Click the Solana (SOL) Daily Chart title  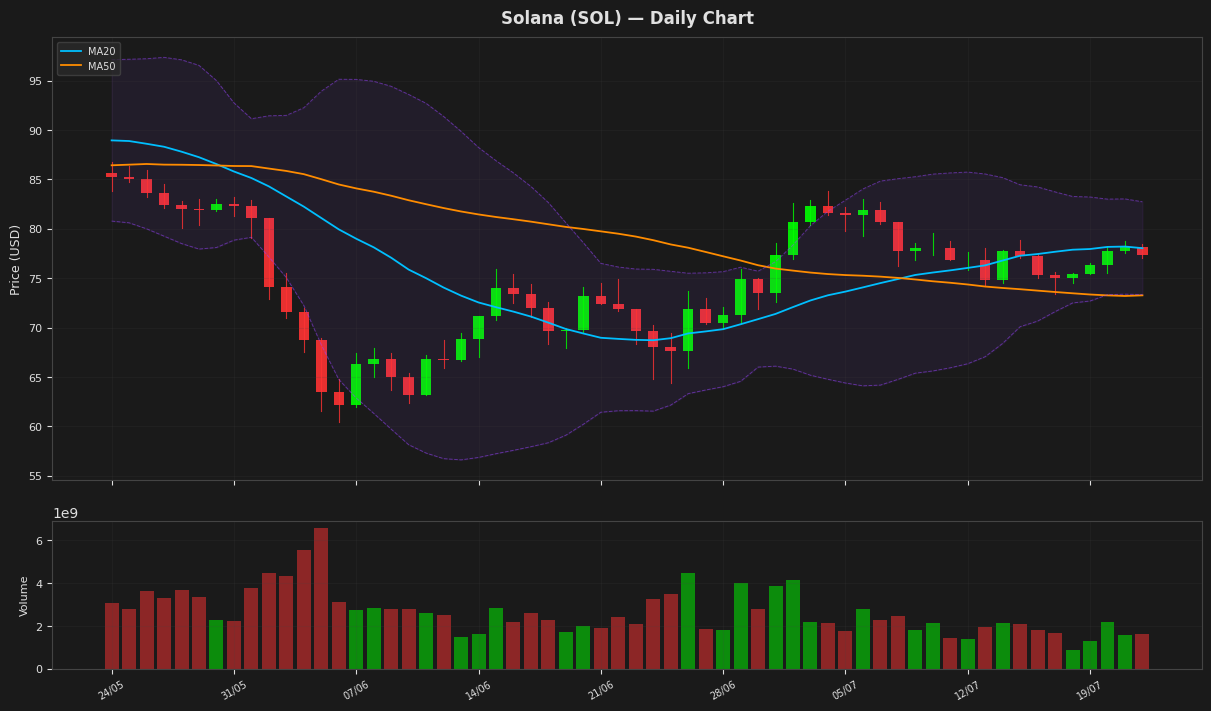click(627, 18)
